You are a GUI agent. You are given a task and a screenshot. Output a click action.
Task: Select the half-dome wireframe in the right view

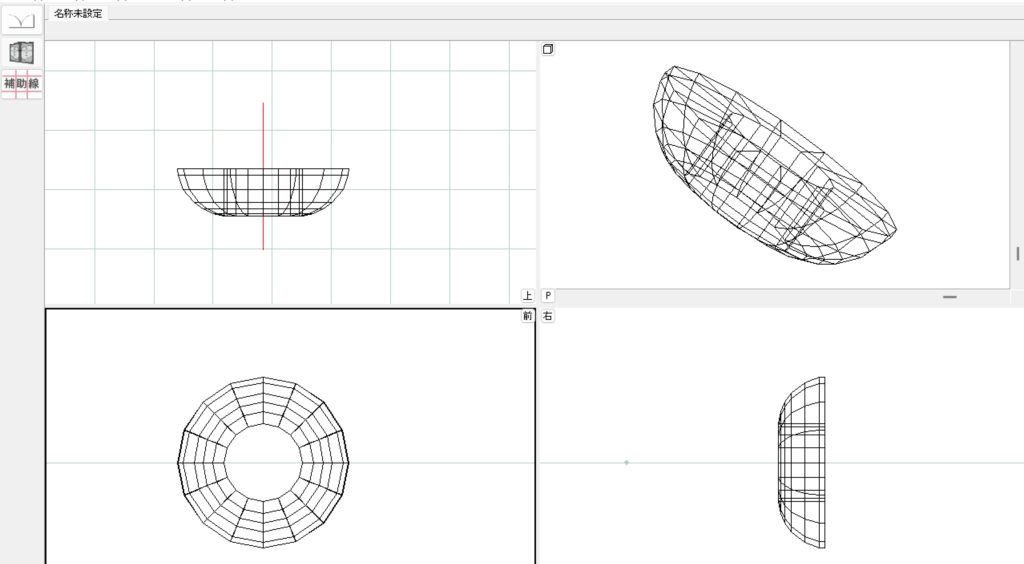(x=803, y=462)
